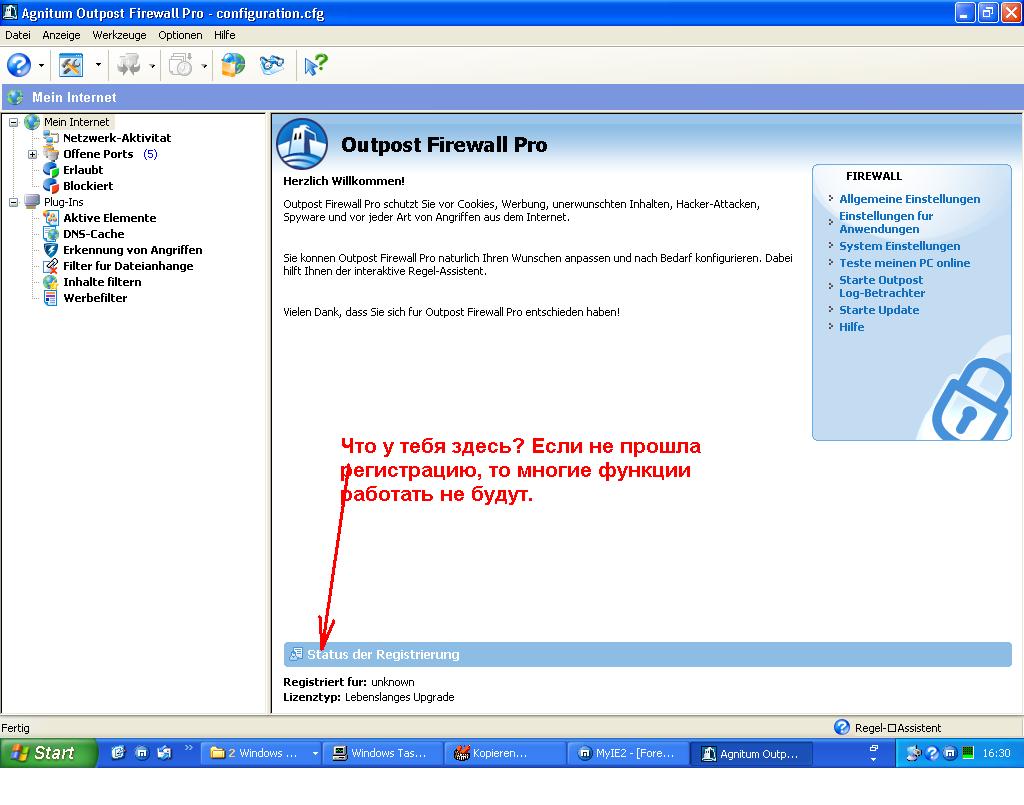Screen dimensions: 1024x805
Task: Click the globe update toolbar icon
Action: [233, 65]
